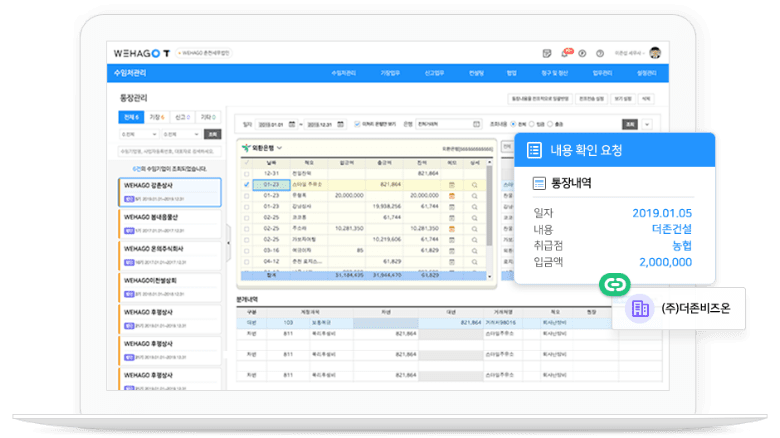Focus the client name search input field

[170, 151]
